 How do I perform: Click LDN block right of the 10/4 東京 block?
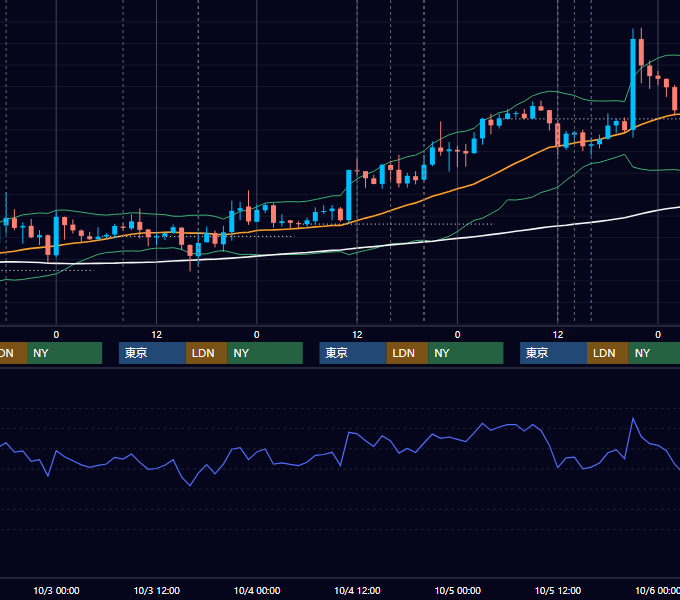pos(407,353)
